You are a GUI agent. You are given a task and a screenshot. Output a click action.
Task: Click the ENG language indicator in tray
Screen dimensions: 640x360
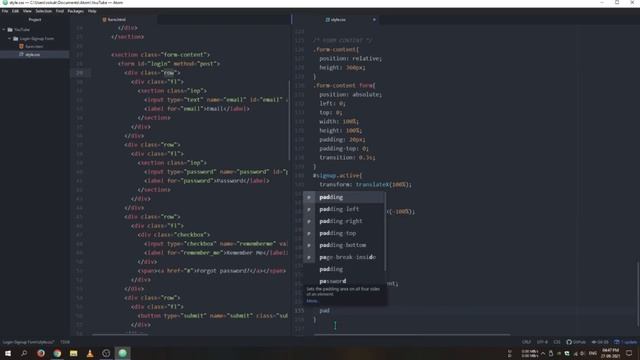pos(593,353)
